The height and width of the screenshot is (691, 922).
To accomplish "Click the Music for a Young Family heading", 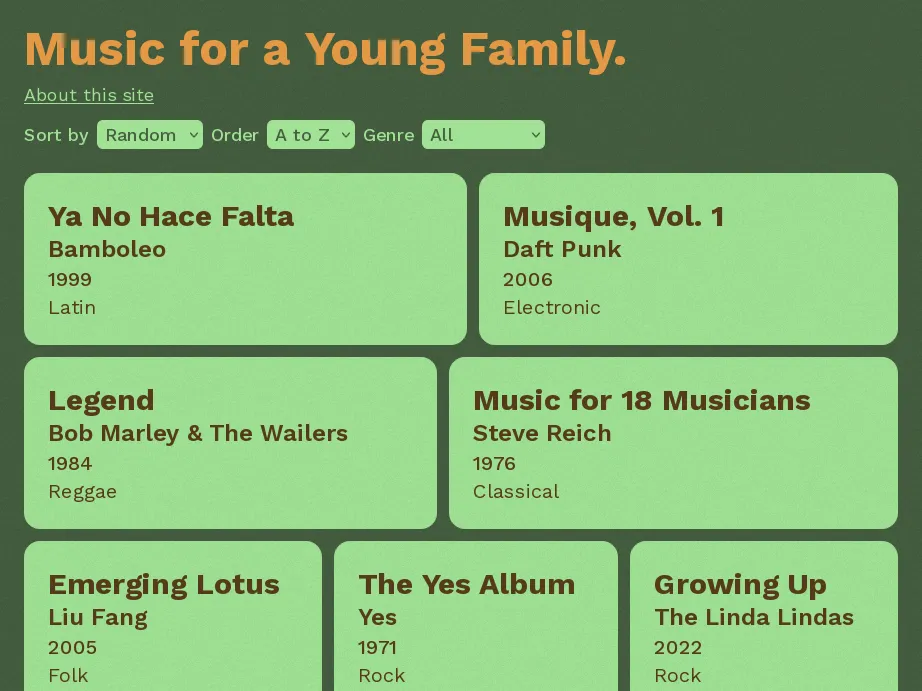I will [325, 50].
